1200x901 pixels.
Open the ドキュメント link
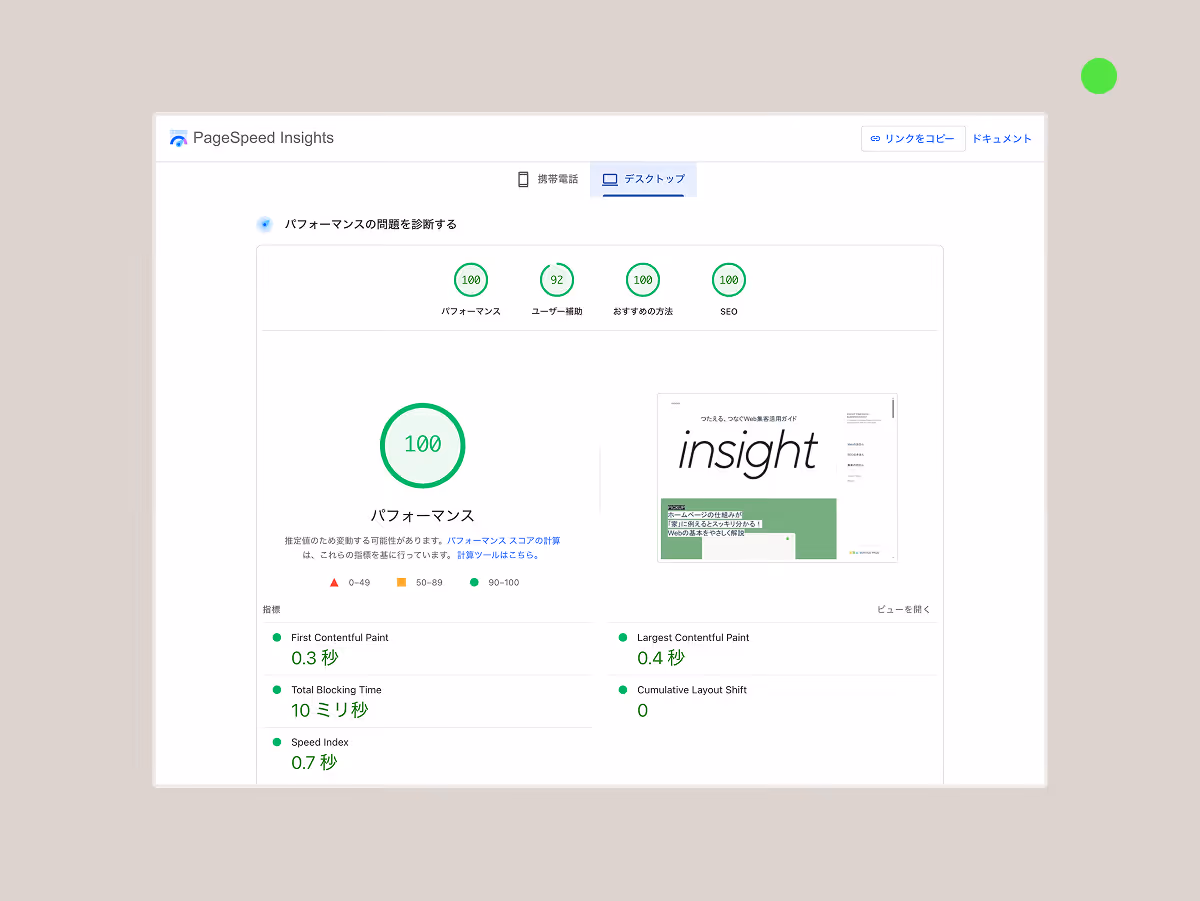1002,139
